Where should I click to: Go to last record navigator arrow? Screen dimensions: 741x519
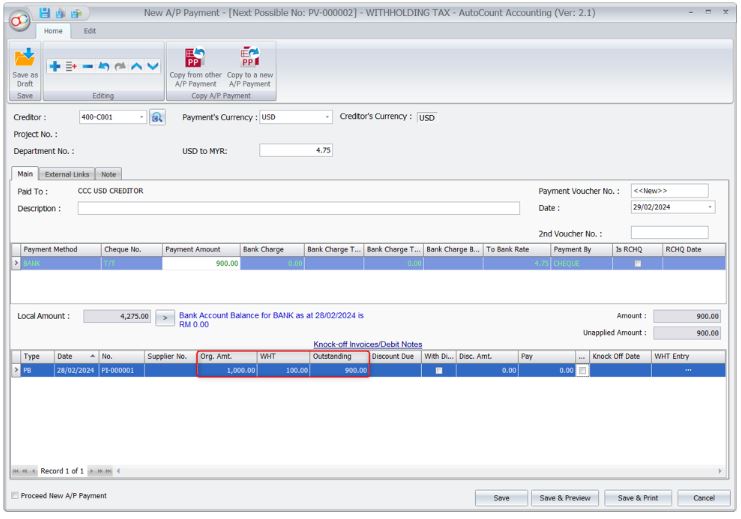pyautogui.click(x=109, y=472)
